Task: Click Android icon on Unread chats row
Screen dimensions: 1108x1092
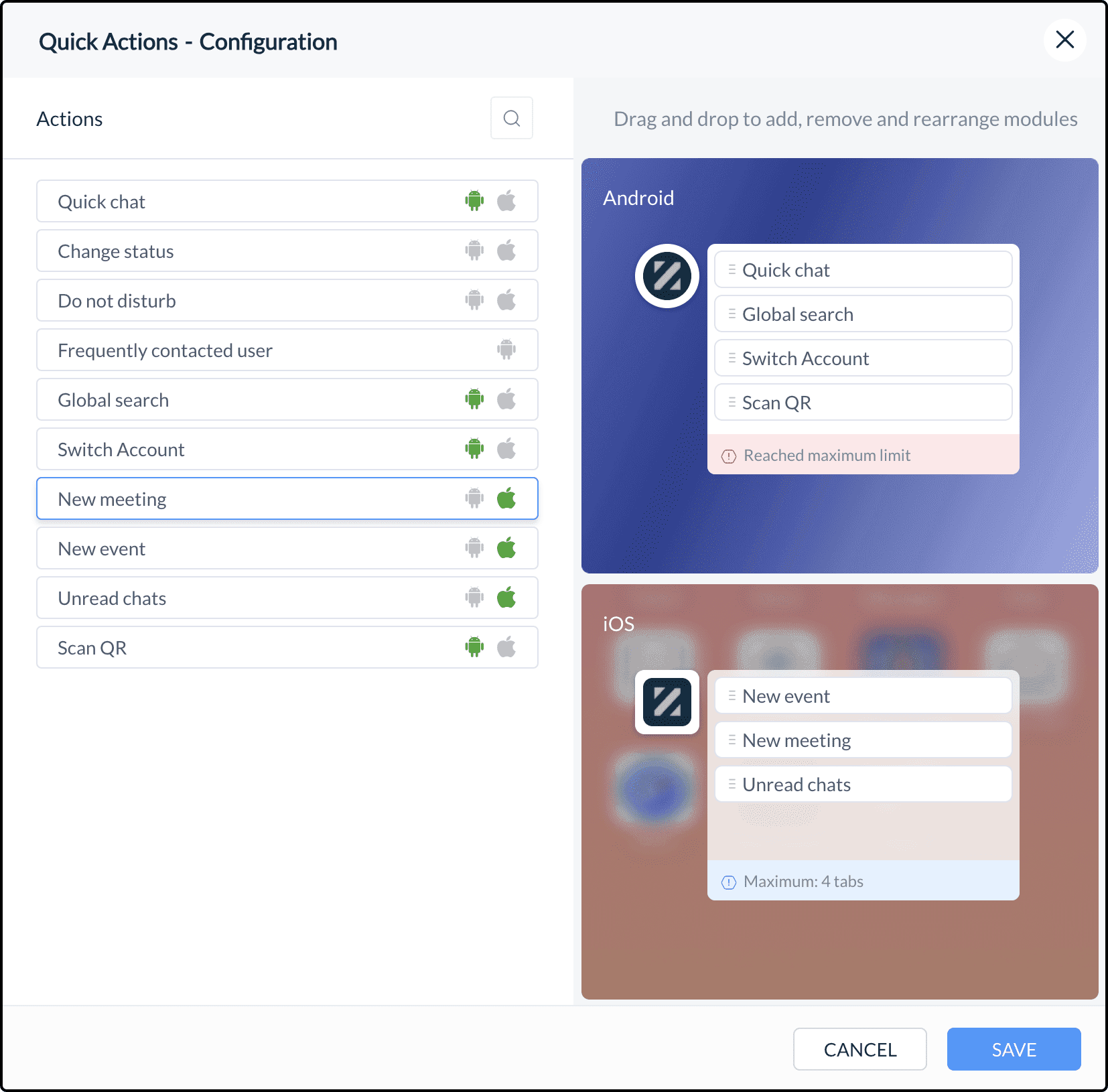Action: click(474, 598)
